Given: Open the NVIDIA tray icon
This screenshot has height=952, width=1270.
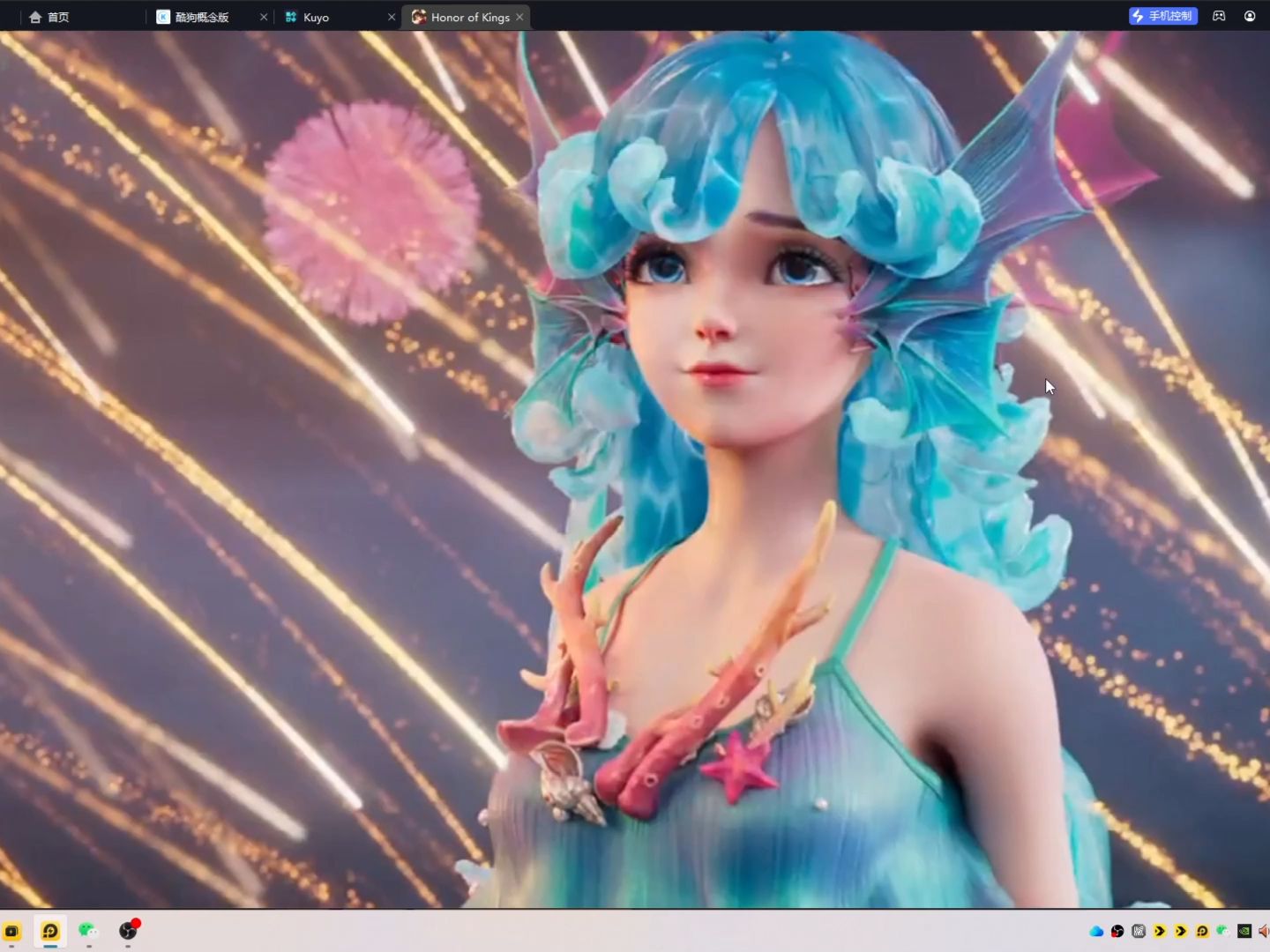Looking at the screenshot, I should point(1244,931).
